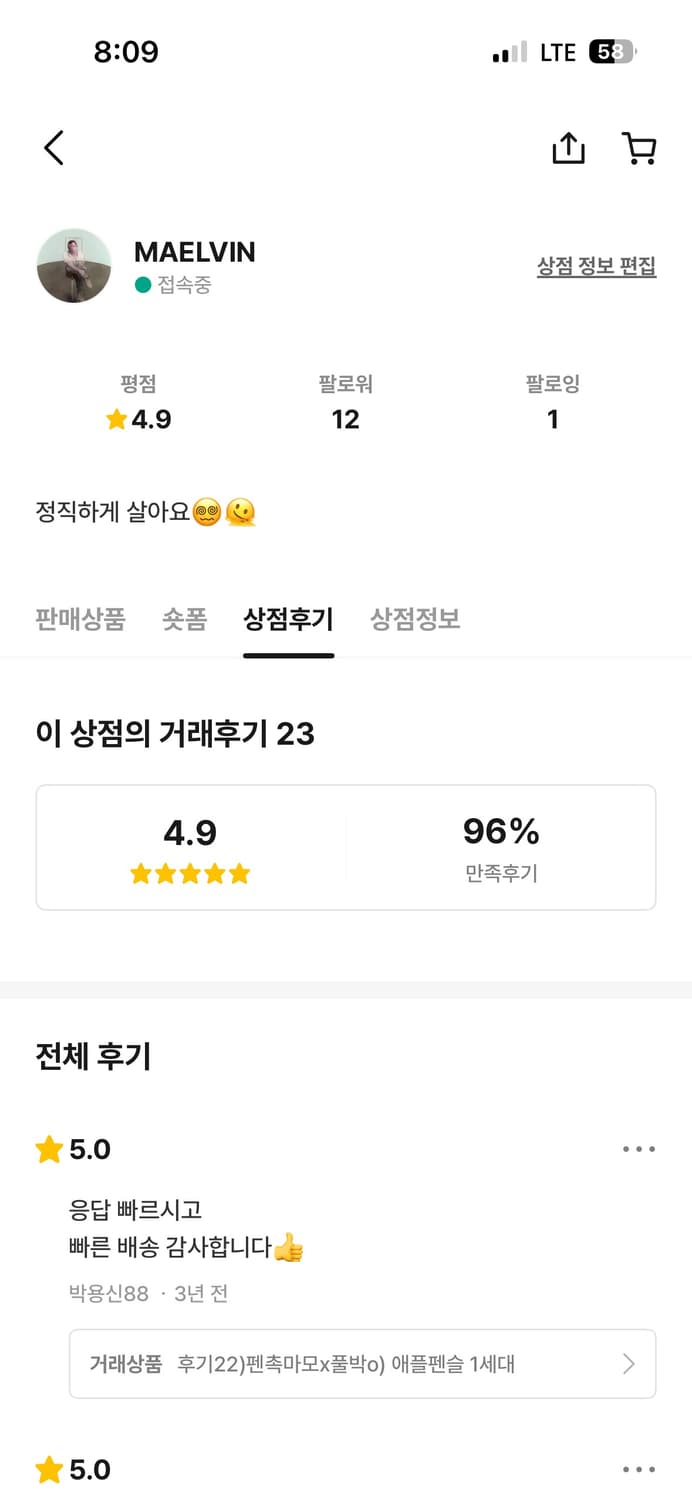Tap the star rating icon next to 4.9

click(x=117, y=420)
